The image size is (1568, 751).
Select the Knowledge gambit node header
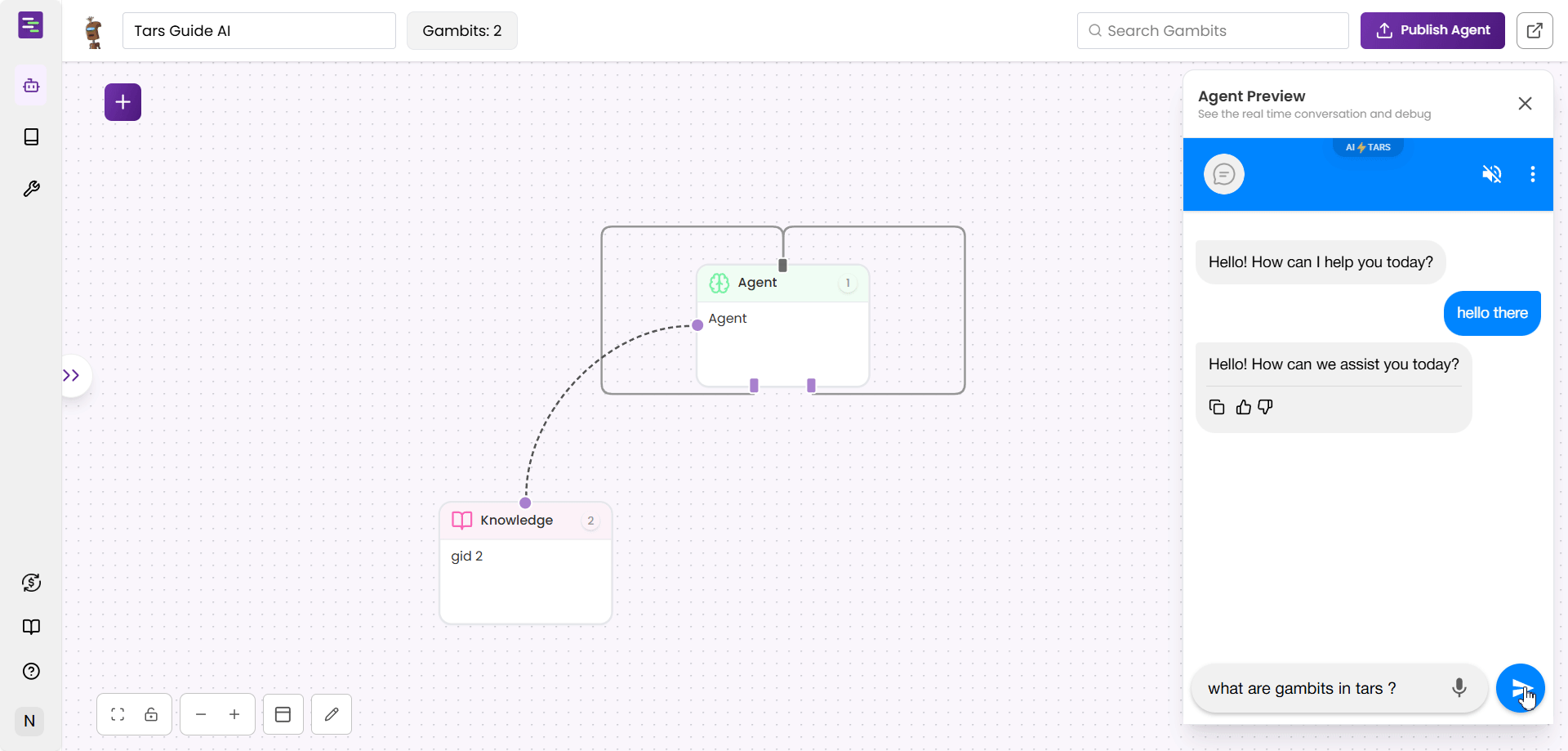coord(526,521)
